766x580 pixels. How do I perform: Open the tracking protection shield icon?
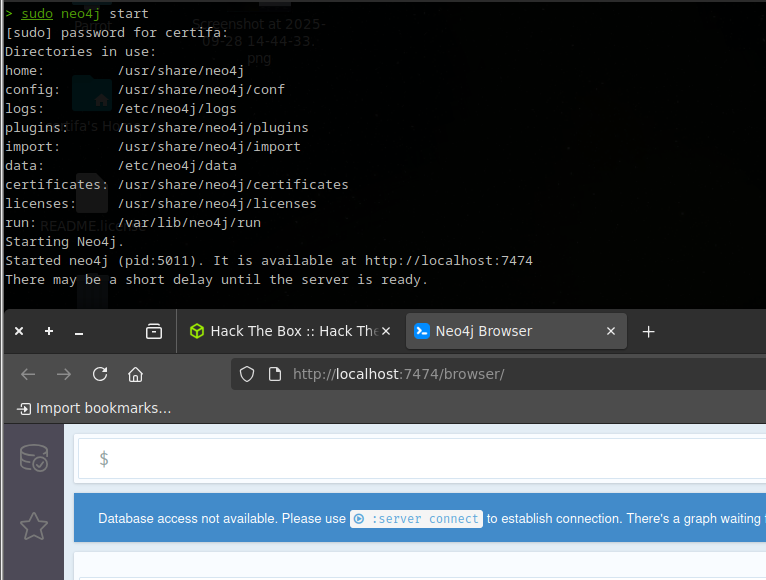click(247, 374)
